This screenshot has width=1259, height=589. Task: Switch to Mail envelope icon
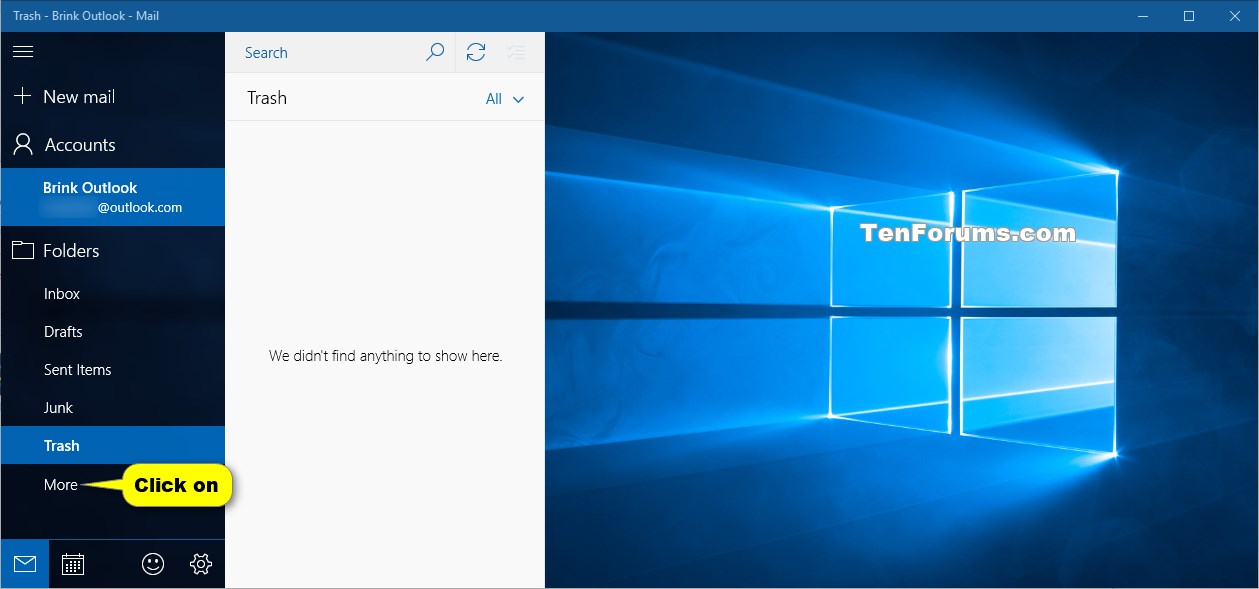[x=25, y=564]
